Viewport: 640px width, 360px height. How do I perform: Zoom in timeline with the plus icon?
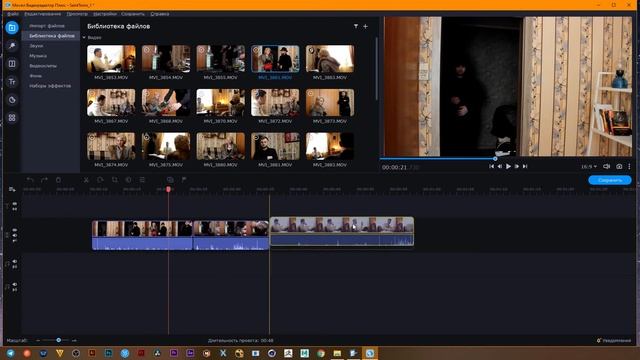pyautogui.click(x=74, y=340)
